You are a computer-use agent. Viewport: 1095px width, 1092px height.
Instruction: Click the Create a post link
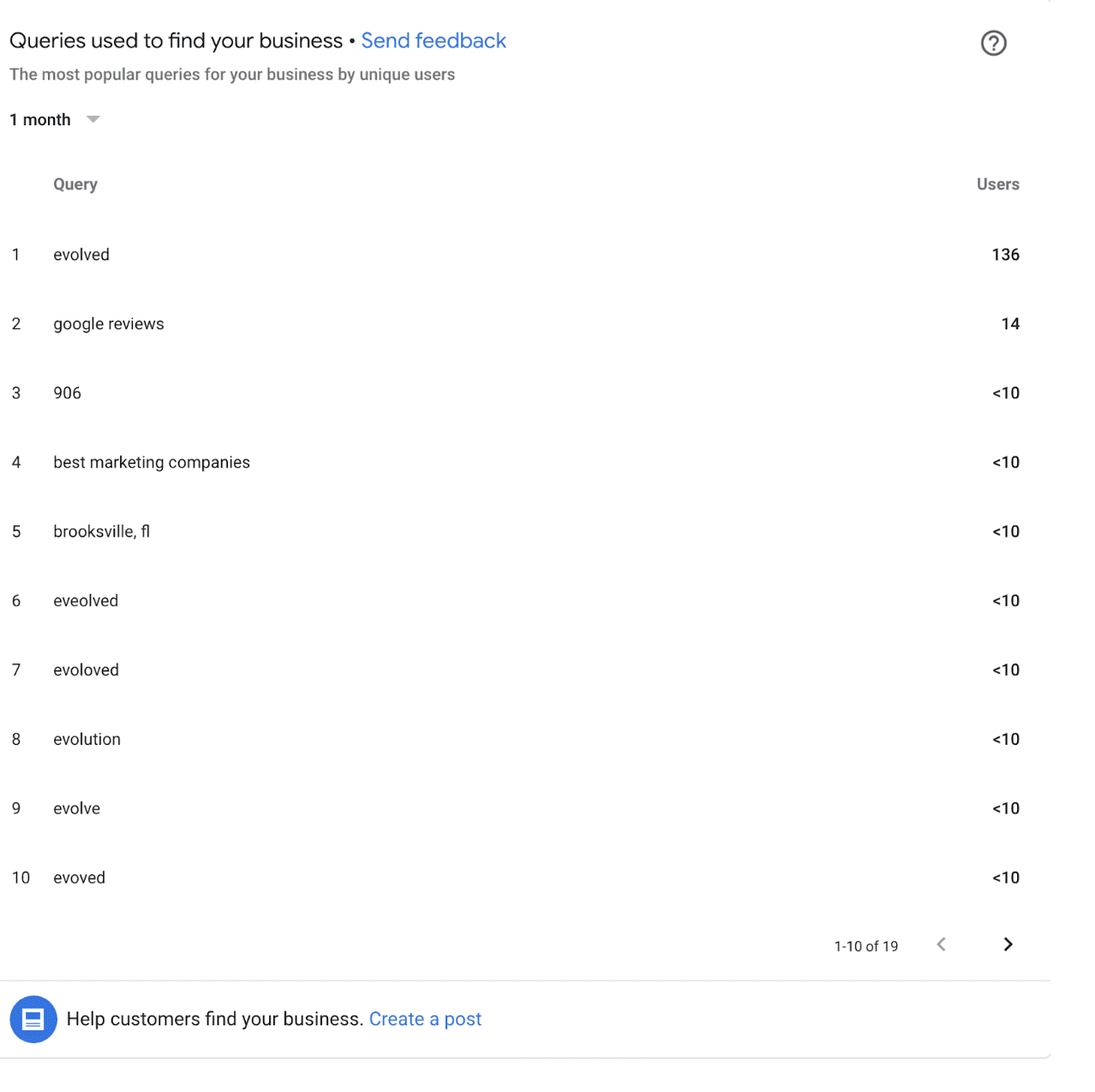pos(425,1019)
